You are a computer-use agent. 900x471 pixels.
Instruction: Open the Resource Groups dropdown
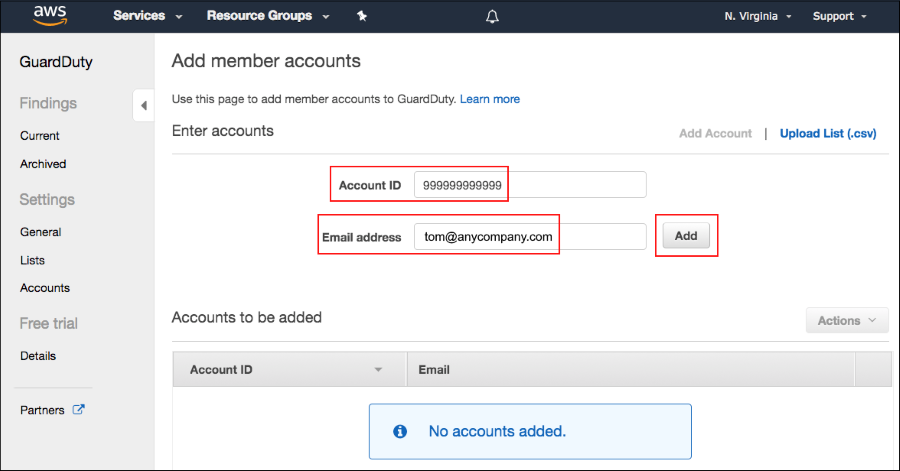click(268, 16)
